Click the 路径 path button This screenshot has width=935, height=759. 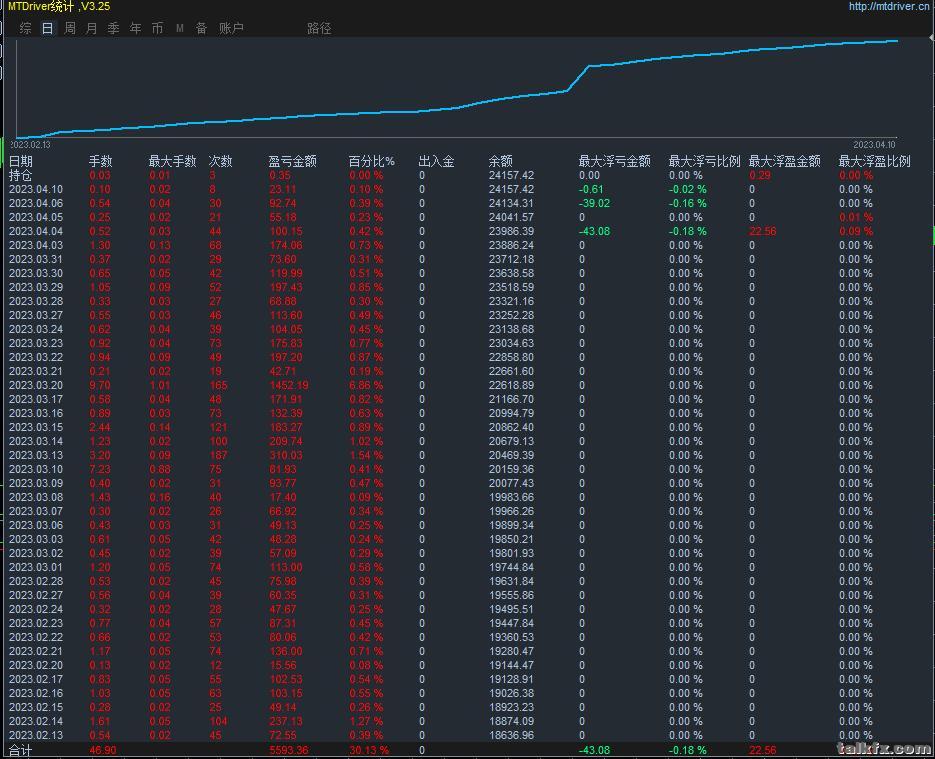319,29
